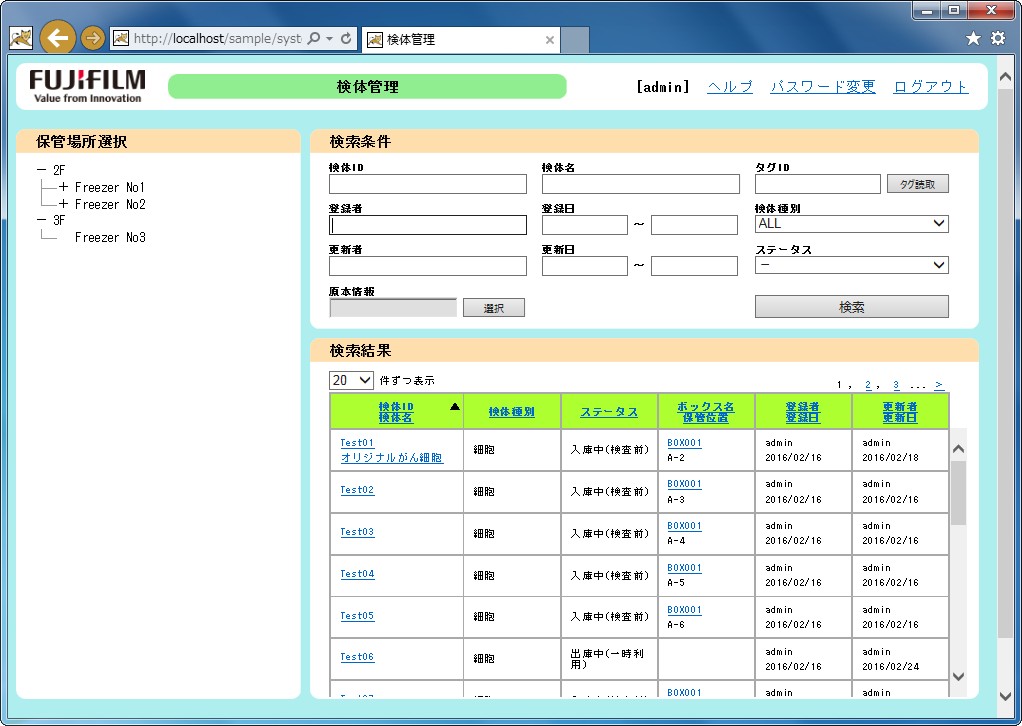Focus the 更新者 input field
This screenshot has height=726, width=1022.
[x=428, y=266]
